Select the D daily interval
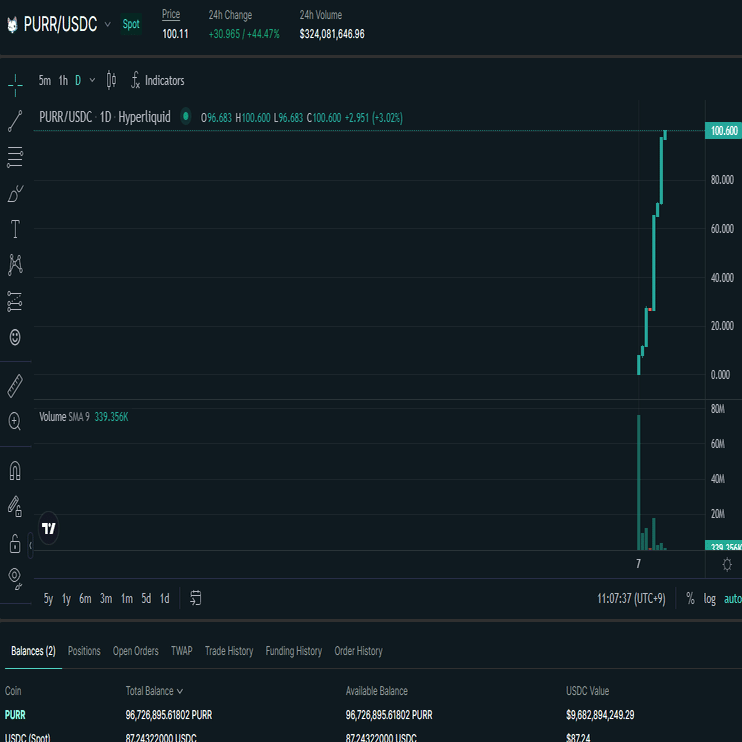 [78, 80]
